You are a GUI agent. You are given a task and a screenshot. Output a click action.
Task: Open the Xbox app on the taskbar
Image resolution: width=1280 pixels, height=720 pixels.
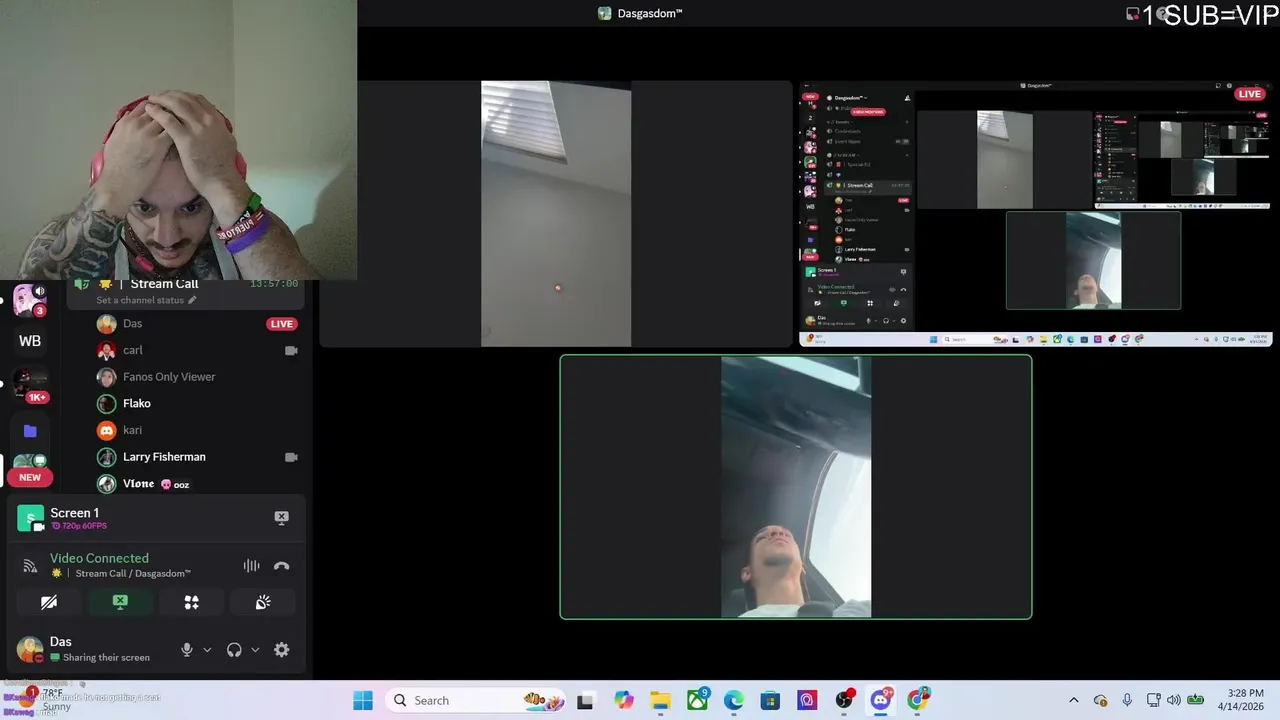(x=698, y=700)
